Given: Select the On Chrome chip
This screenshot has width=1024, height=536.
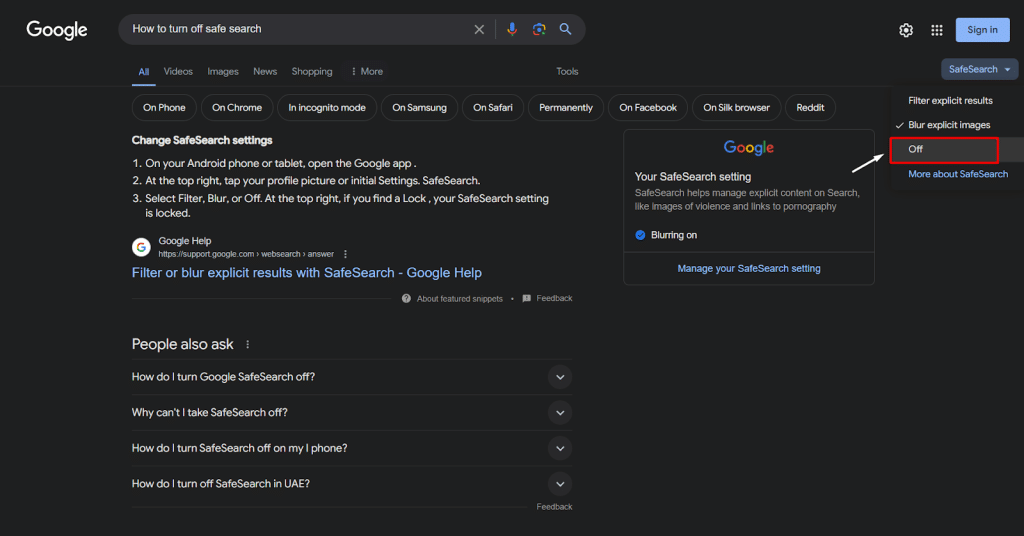Looking at the screenshot, I should coord(237,108).
